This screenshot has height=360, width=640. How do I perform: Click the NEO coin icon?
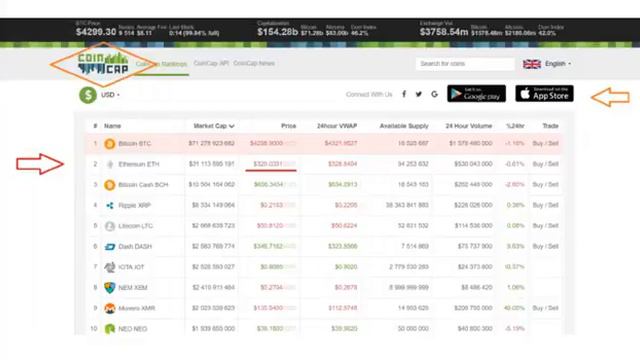[x=109, y=329]
